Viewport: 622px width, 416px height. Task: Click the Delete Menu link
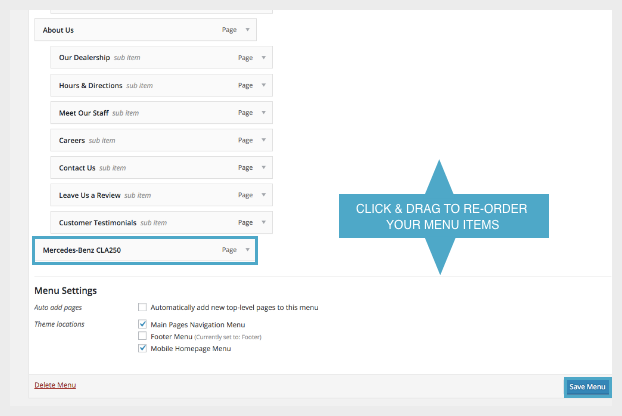click(x=55, y=385)
